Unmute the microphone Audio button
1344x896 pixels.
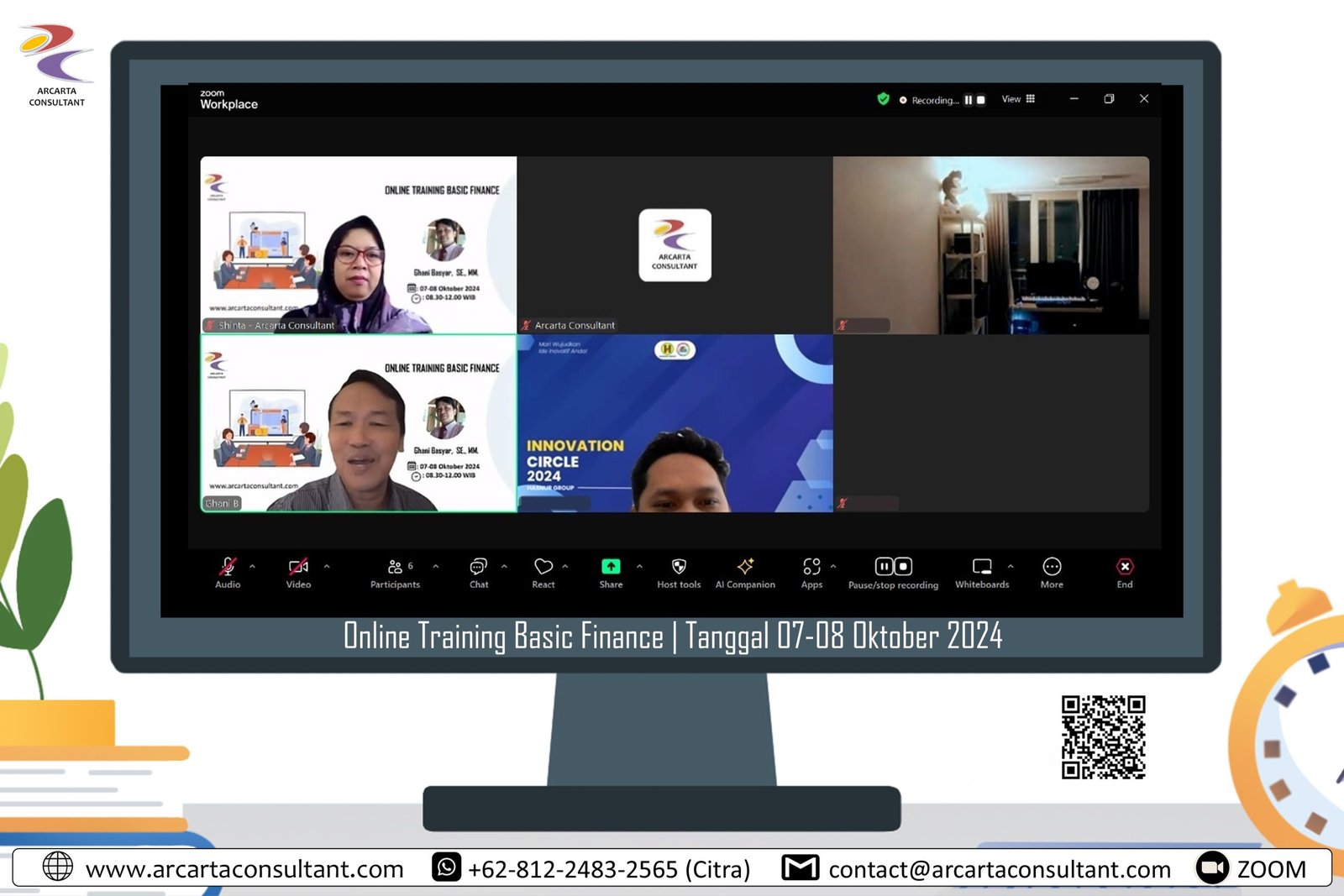pos(228,567)
